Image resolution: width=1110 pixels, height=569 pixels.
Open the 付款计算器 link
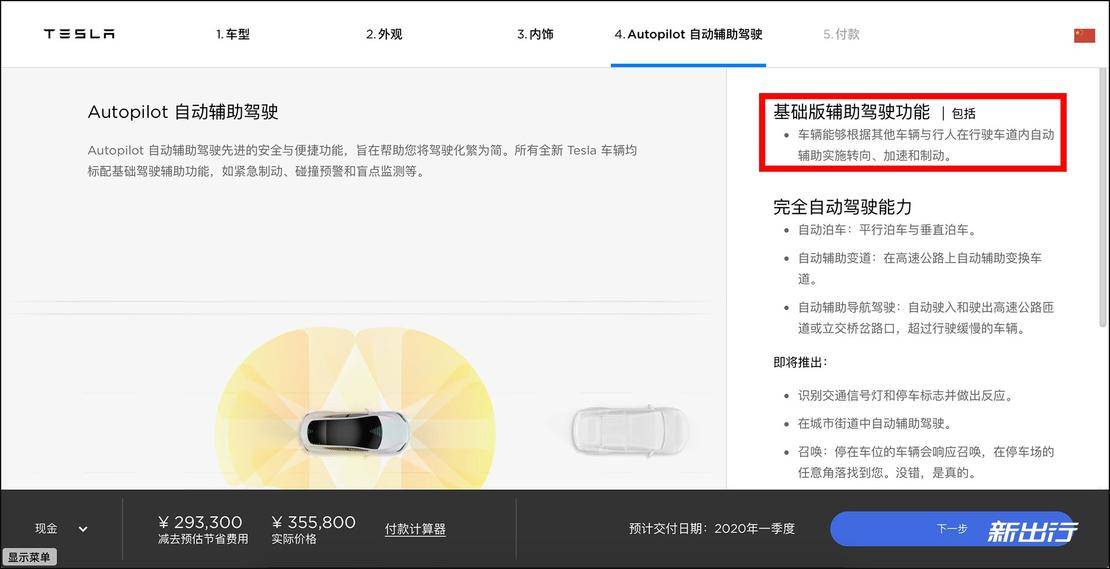click(x=415, y=529)
